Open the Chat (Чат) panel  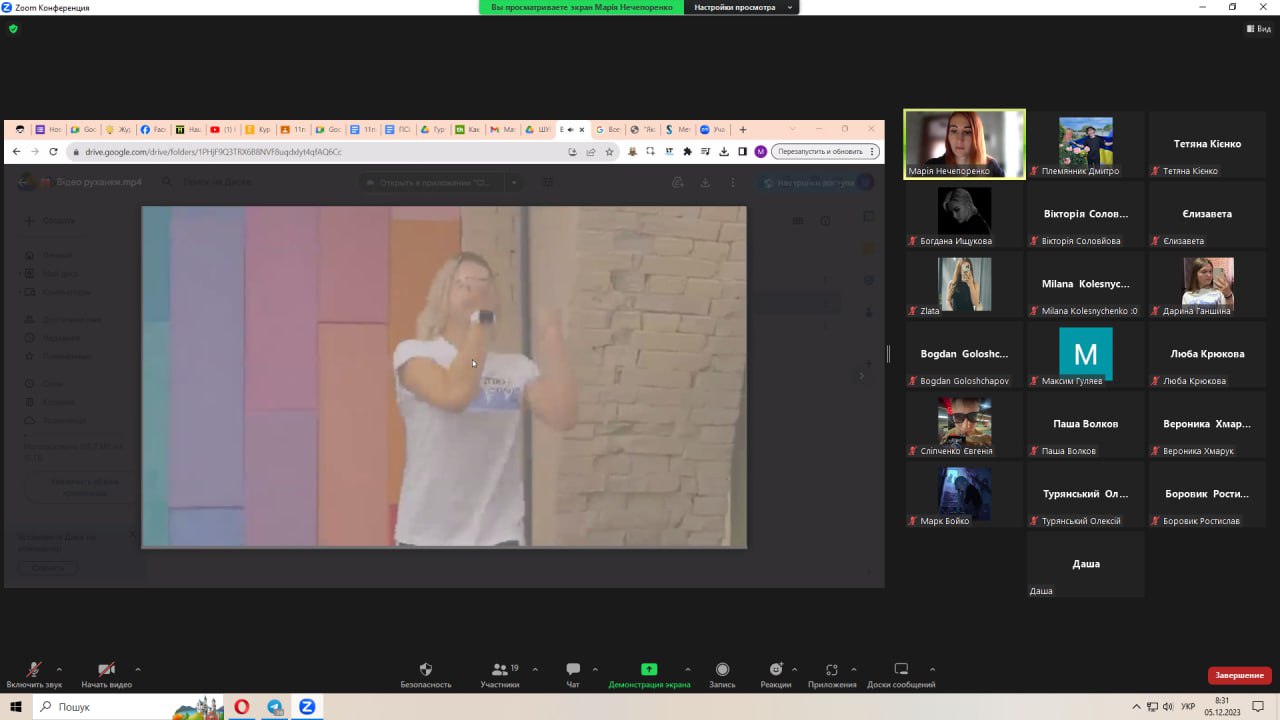coord(573,670)
